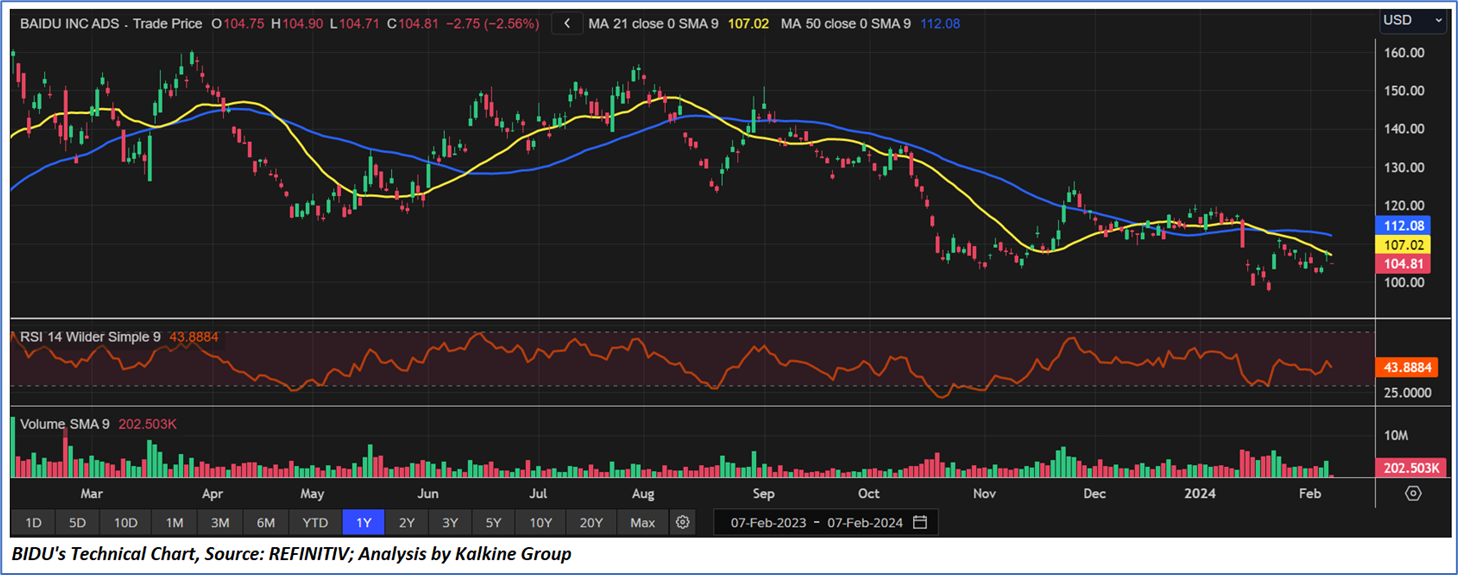This screenshot has height=575, width=1458.
Task: Click the 107.02 yellow price tag on axis
Action: click(1405, 244)
